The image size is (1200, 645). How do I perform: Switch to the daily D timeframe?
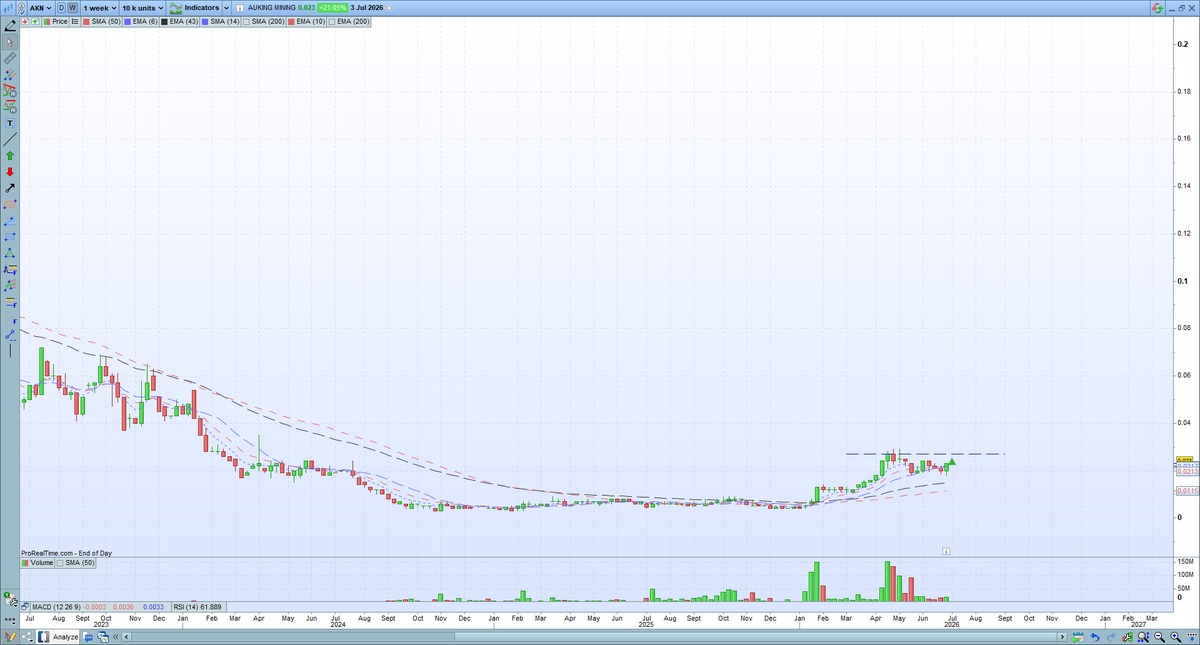[61, 8]
